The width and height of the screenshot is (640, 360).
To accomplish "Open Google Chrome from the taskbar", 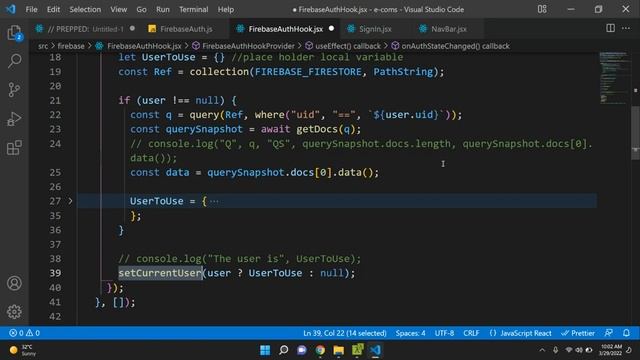I will (320, 350).
